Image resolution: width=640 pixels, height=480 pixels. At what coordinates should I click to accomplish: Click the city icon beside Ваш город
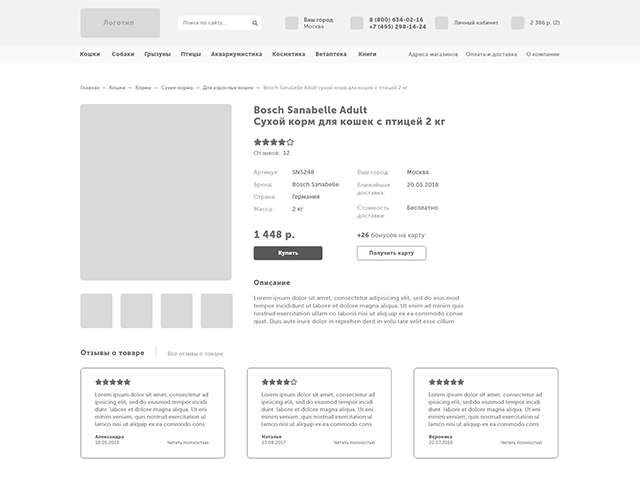click(x=291, y=22)
